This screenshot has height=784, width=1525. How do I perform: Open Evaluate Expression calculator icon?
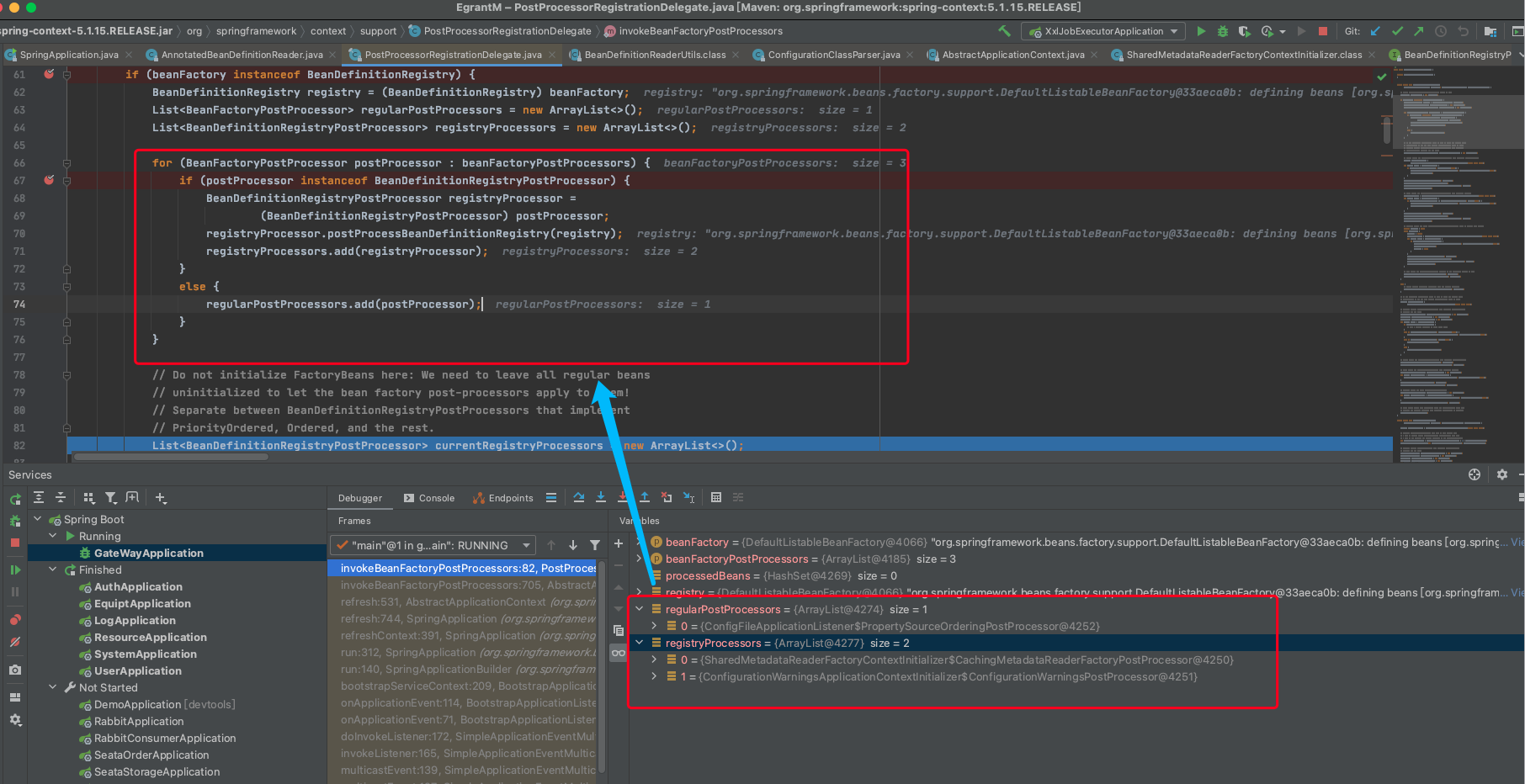pos(716,498)
